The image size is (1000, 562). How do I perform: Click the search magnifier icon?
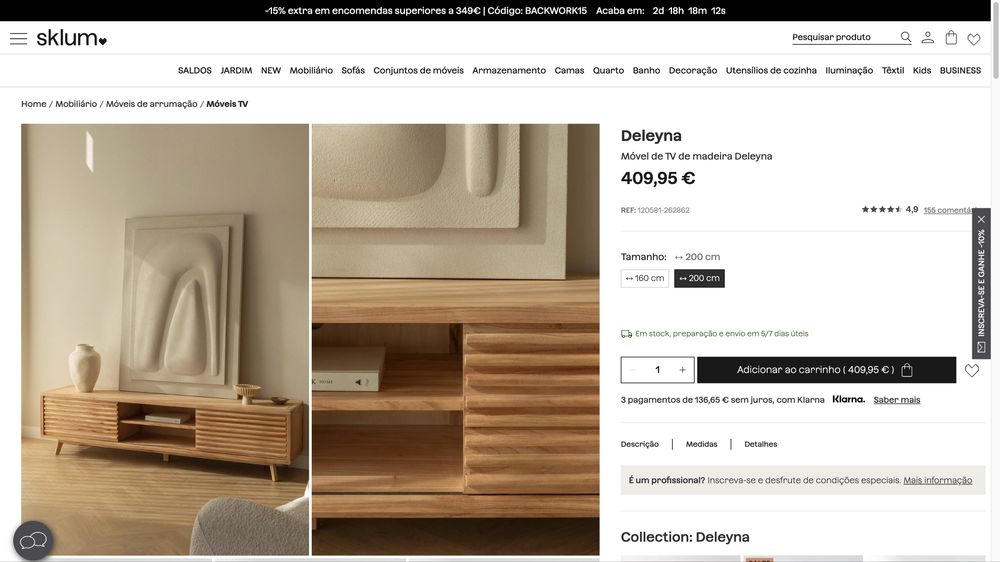(x=905, y=37)
